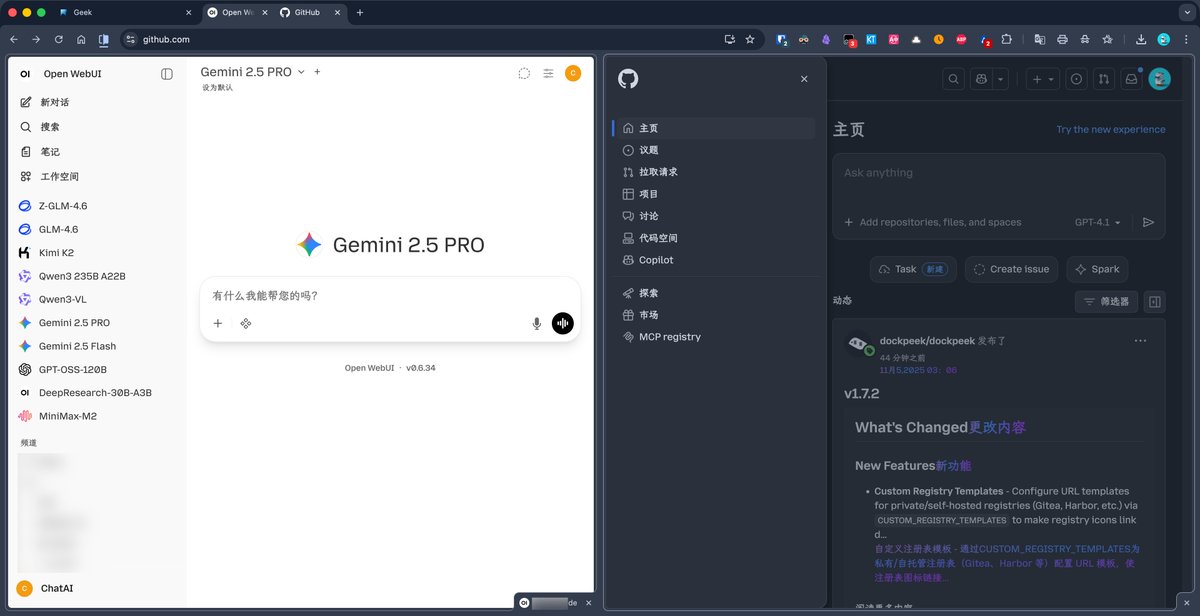Image resolution: width=1200 pixels, height=616 pixels.
Task: Start voice mode with the black waveform button
Action: click(563, 323)
